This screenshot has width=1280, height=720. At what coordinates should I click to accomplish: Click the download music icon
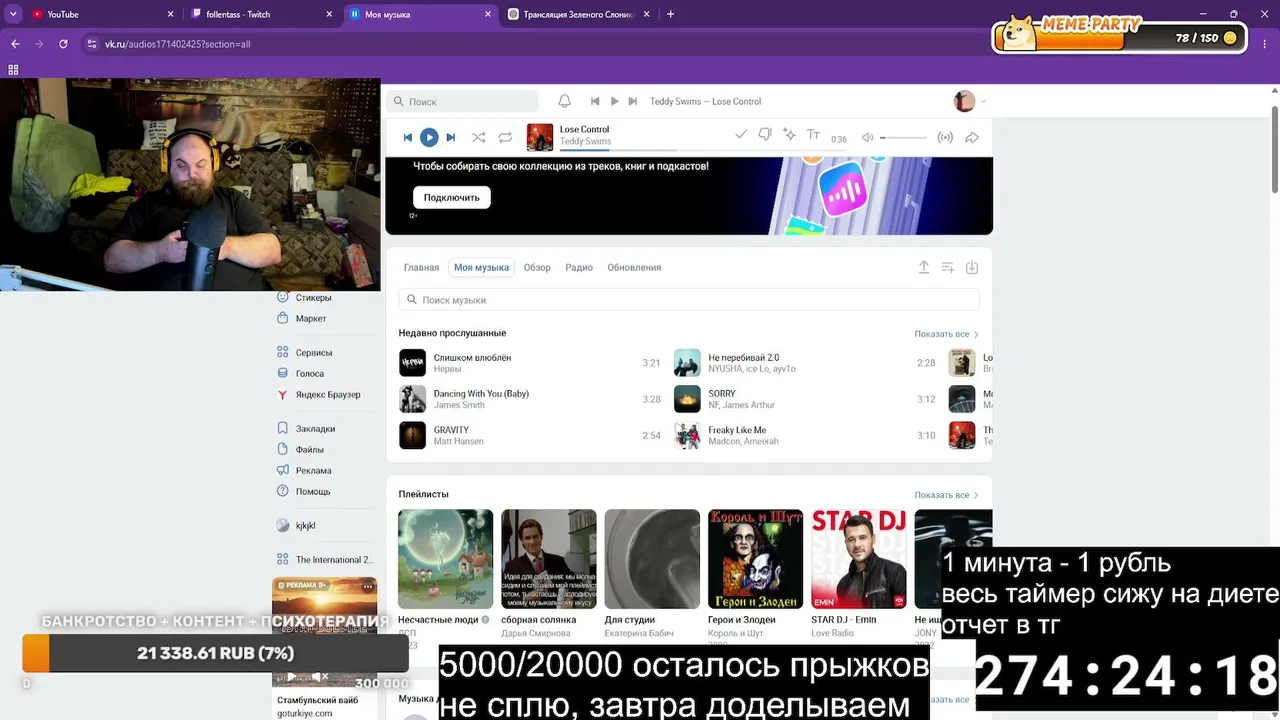coord(972,267)
